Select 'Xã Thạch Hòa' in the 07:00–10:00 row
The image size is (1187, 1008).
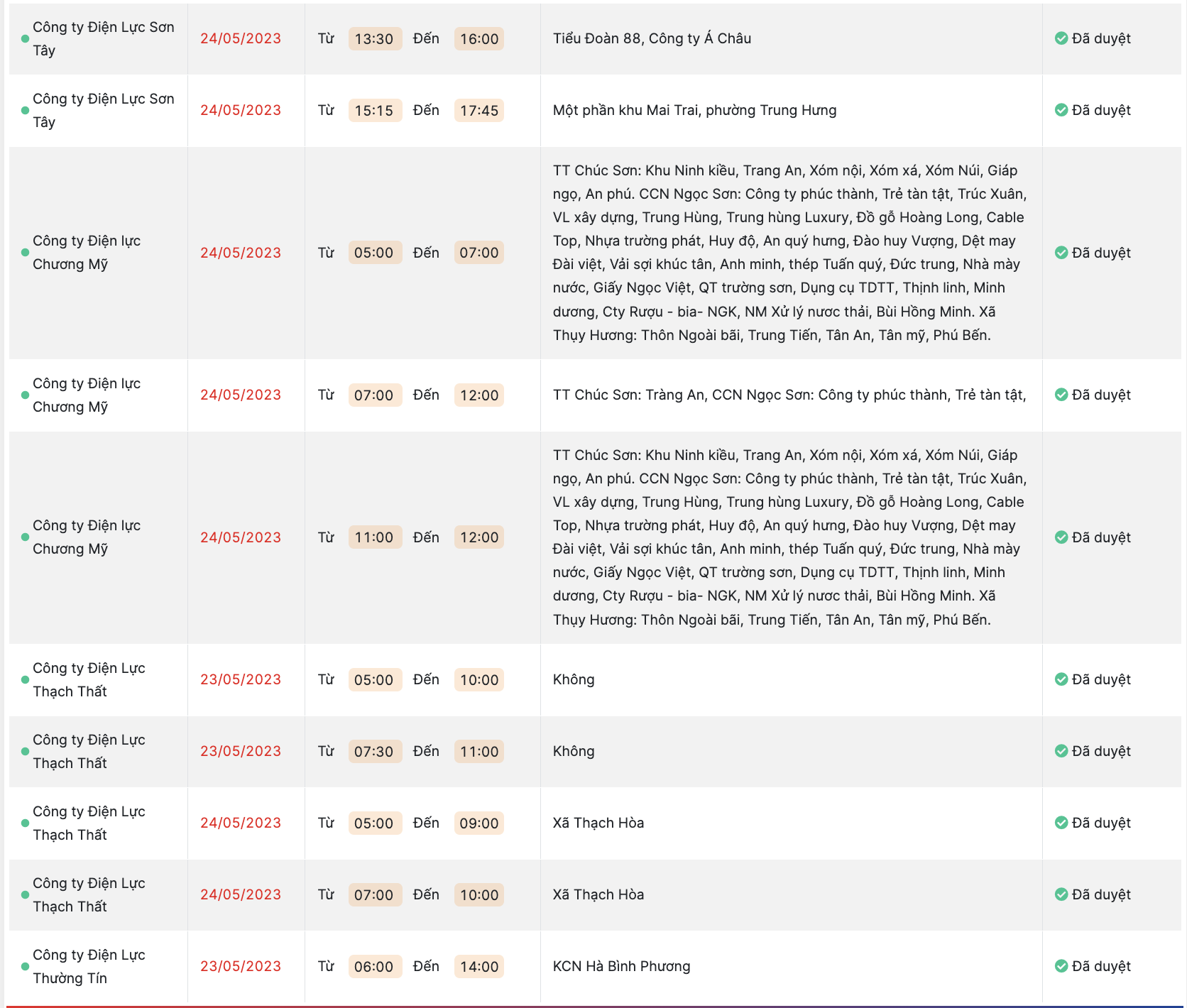(598, 894)
